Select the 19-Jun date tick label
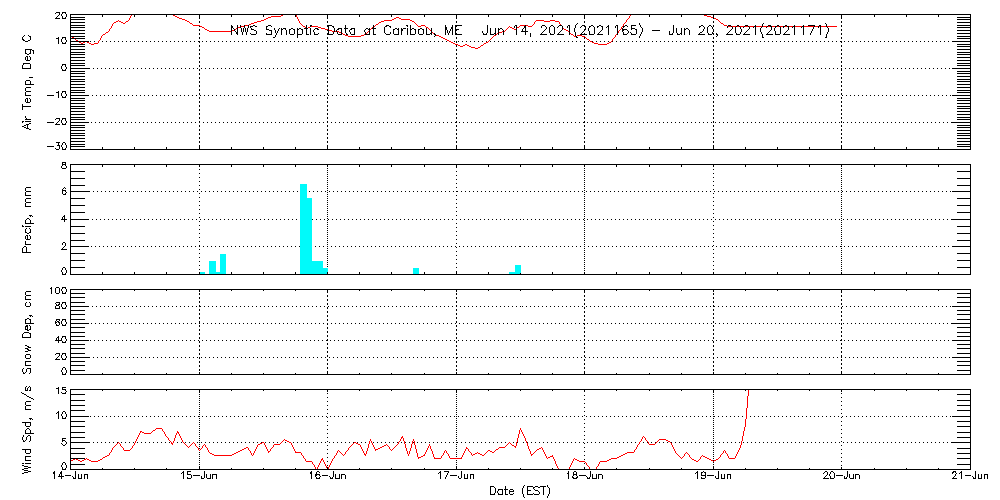Viewport: 1000px width, 500px height. [713, 478]
